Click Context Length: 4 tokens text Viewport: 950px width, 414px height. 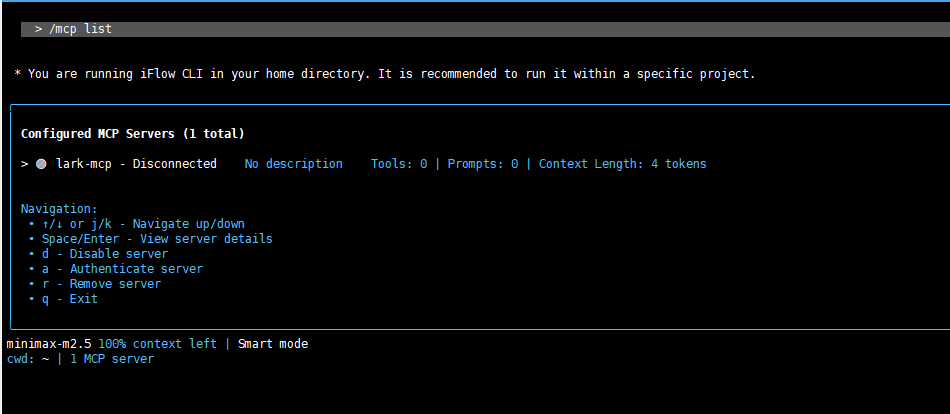click(622, 164)
